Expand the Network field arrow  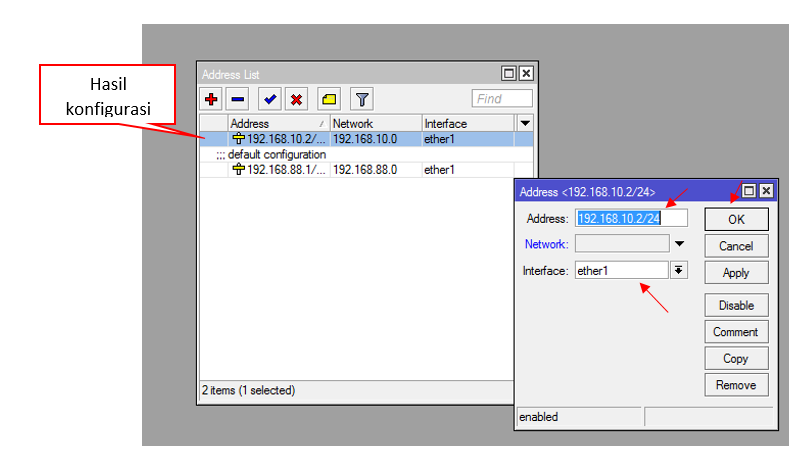[679, 244]
